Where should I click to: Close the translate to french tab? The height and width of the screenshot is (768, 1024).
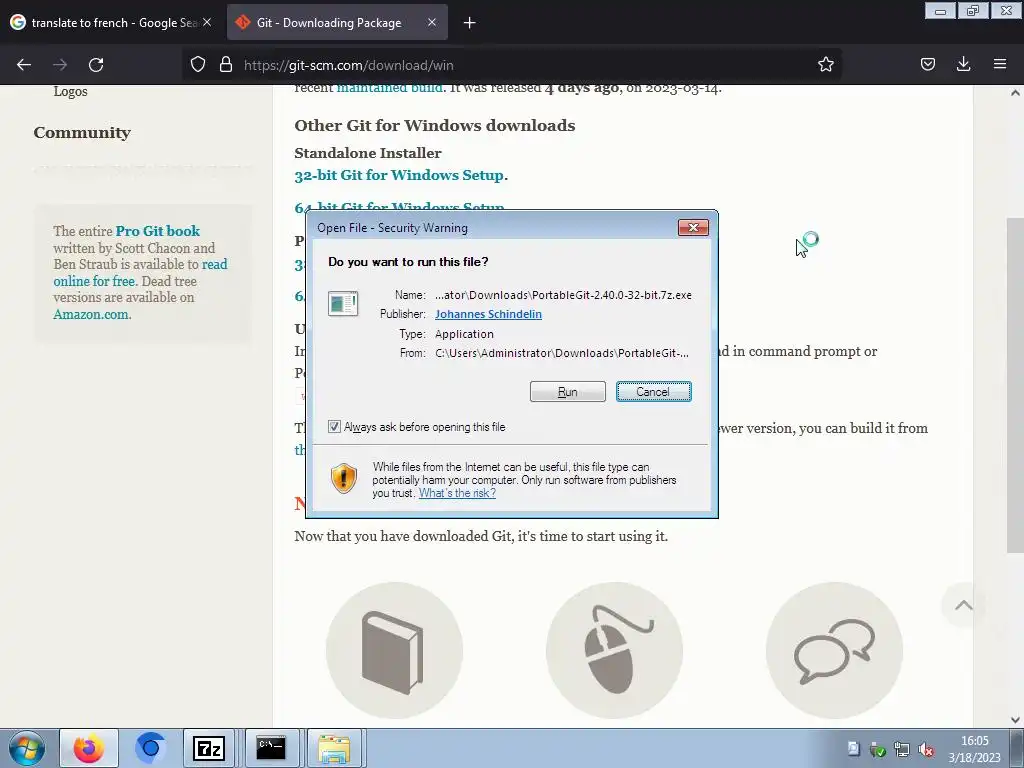pos(207,22)
